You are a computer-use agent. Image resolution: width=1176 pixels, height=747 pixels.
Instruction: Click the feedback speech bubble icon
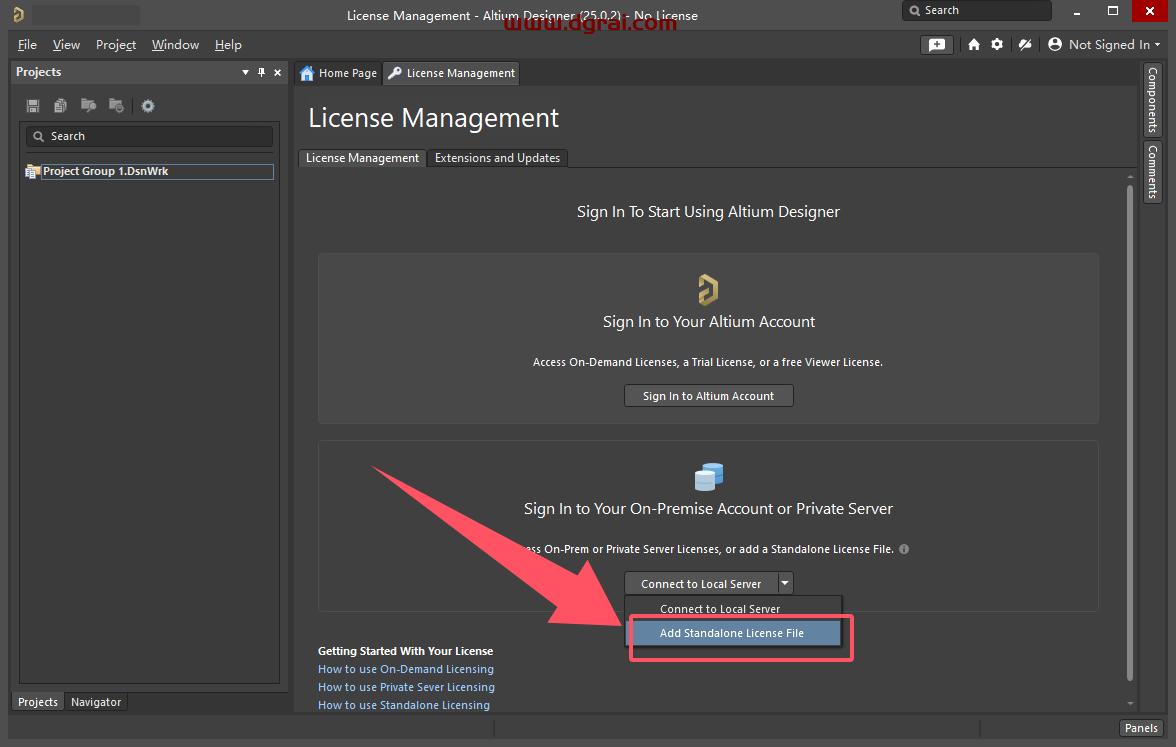pos(937,44)
